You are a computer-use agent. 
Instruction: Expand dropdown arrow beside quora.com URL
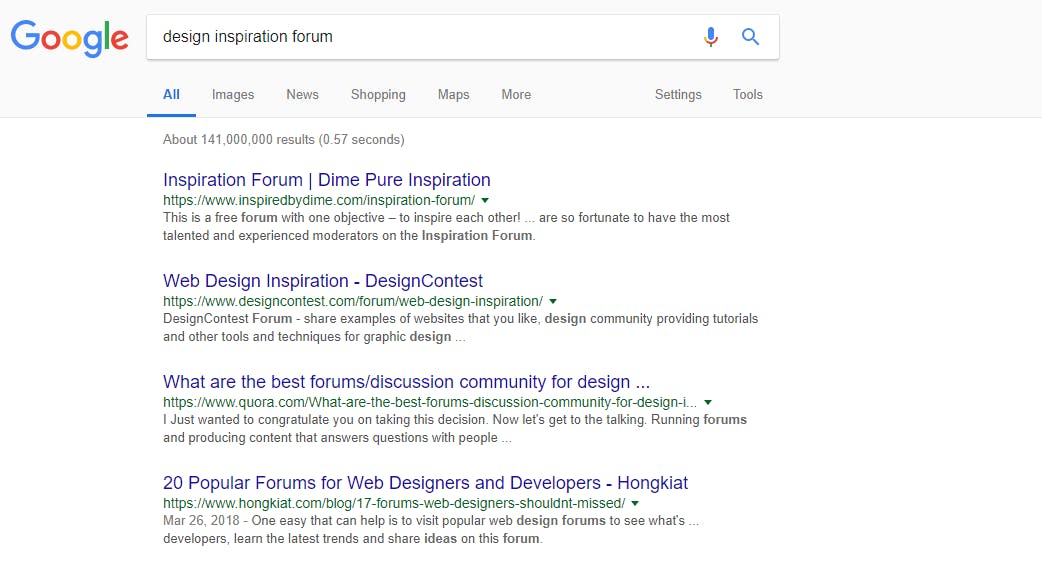(708, 402)
